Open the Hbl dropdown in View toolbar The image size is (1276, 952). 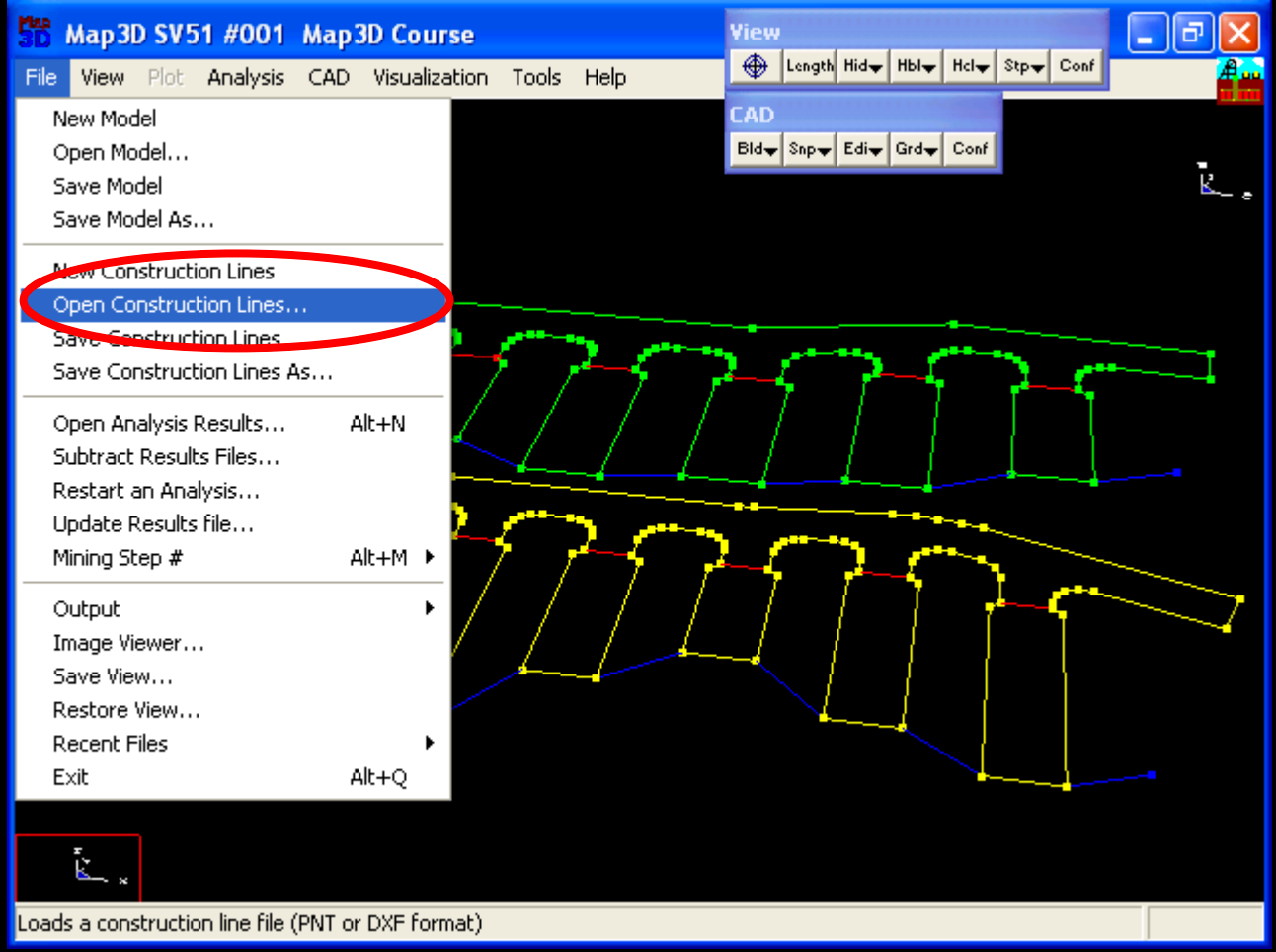tap(916, 66)
